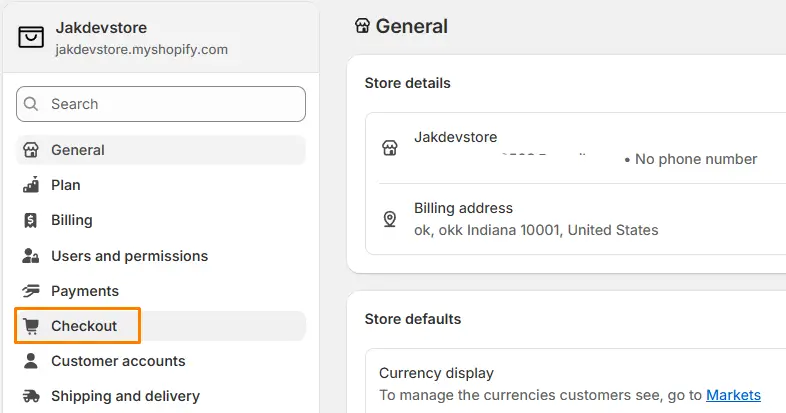Viewport: 786px width, 413px height.
Task: Click the General page title
Action: 412,26
